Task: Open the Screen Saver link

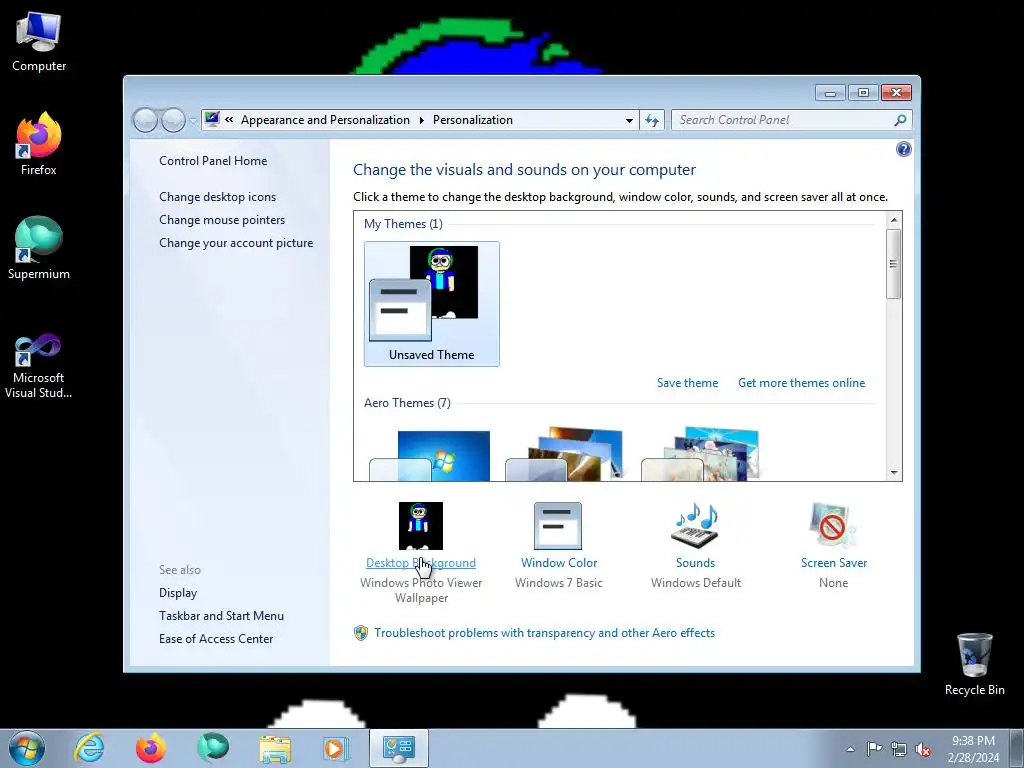Action: (834, 563)
